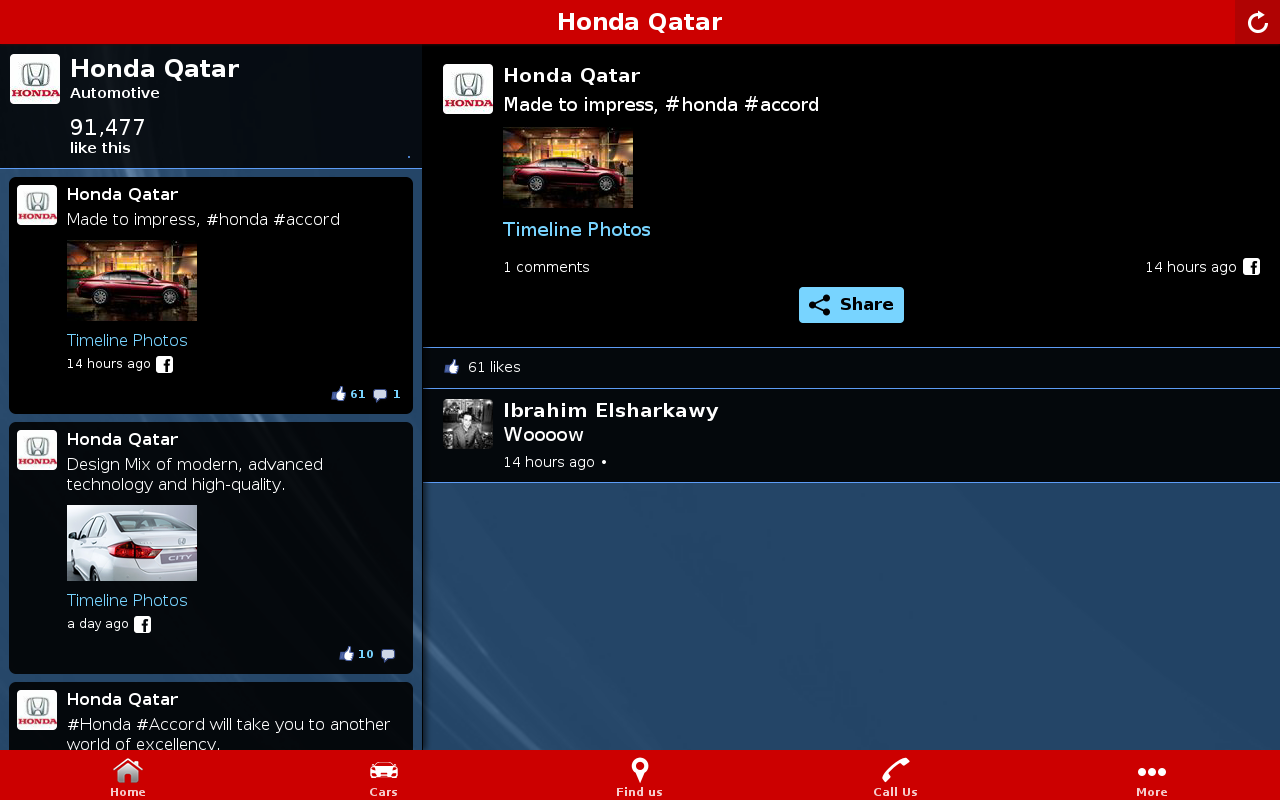The height and width of the screenshot is (800, 1280).
Task: Open Timeline Photos link under 'Made to impress' feed post
Action: click(x=127, y=340)
